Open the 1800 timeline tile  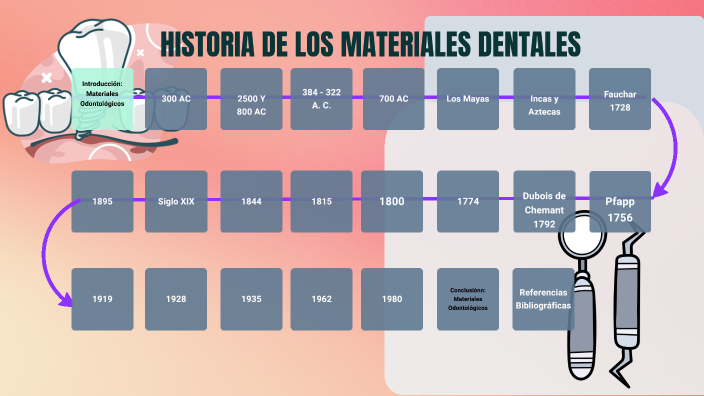click(392, 202)
